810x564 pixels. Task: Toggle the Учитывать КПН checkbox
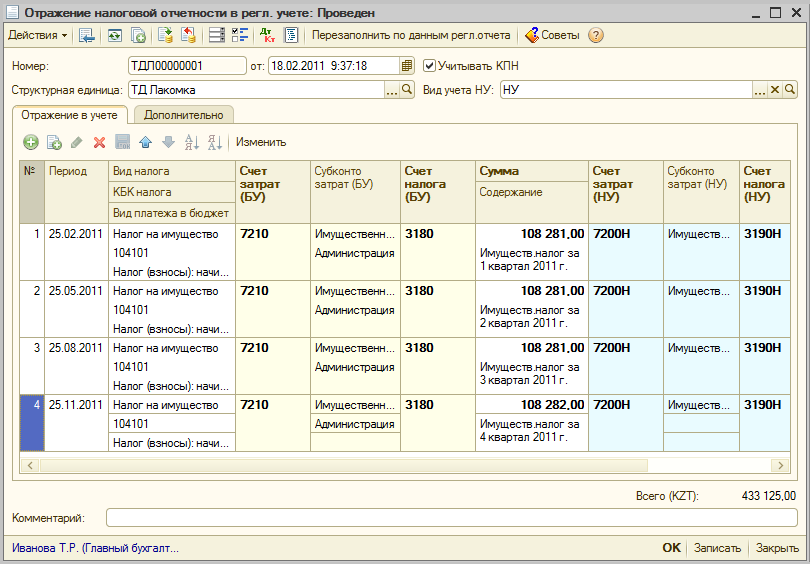click(430, 66)
